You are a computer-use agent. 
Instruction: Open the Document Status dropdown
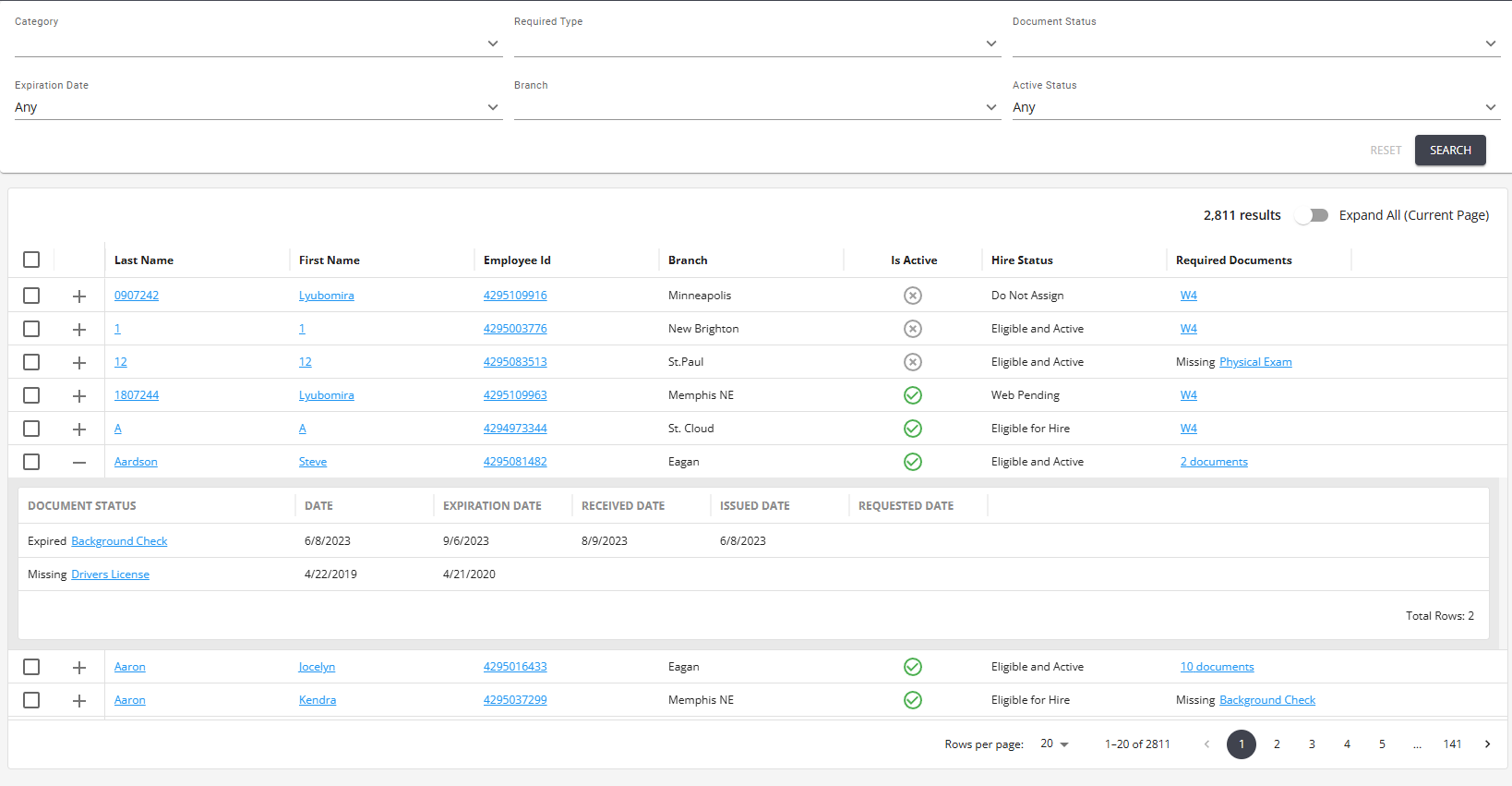click(x=1255, y=43)
